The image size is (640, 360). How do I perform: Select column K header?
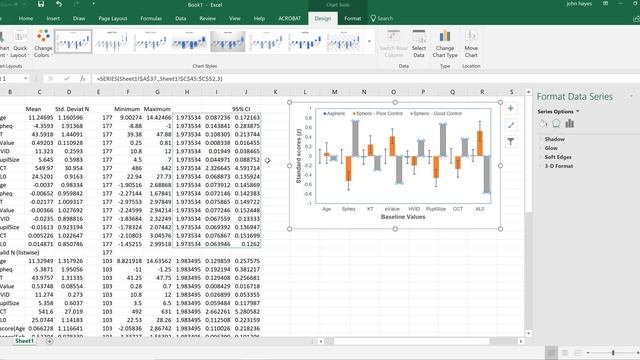tap(275, 92)
